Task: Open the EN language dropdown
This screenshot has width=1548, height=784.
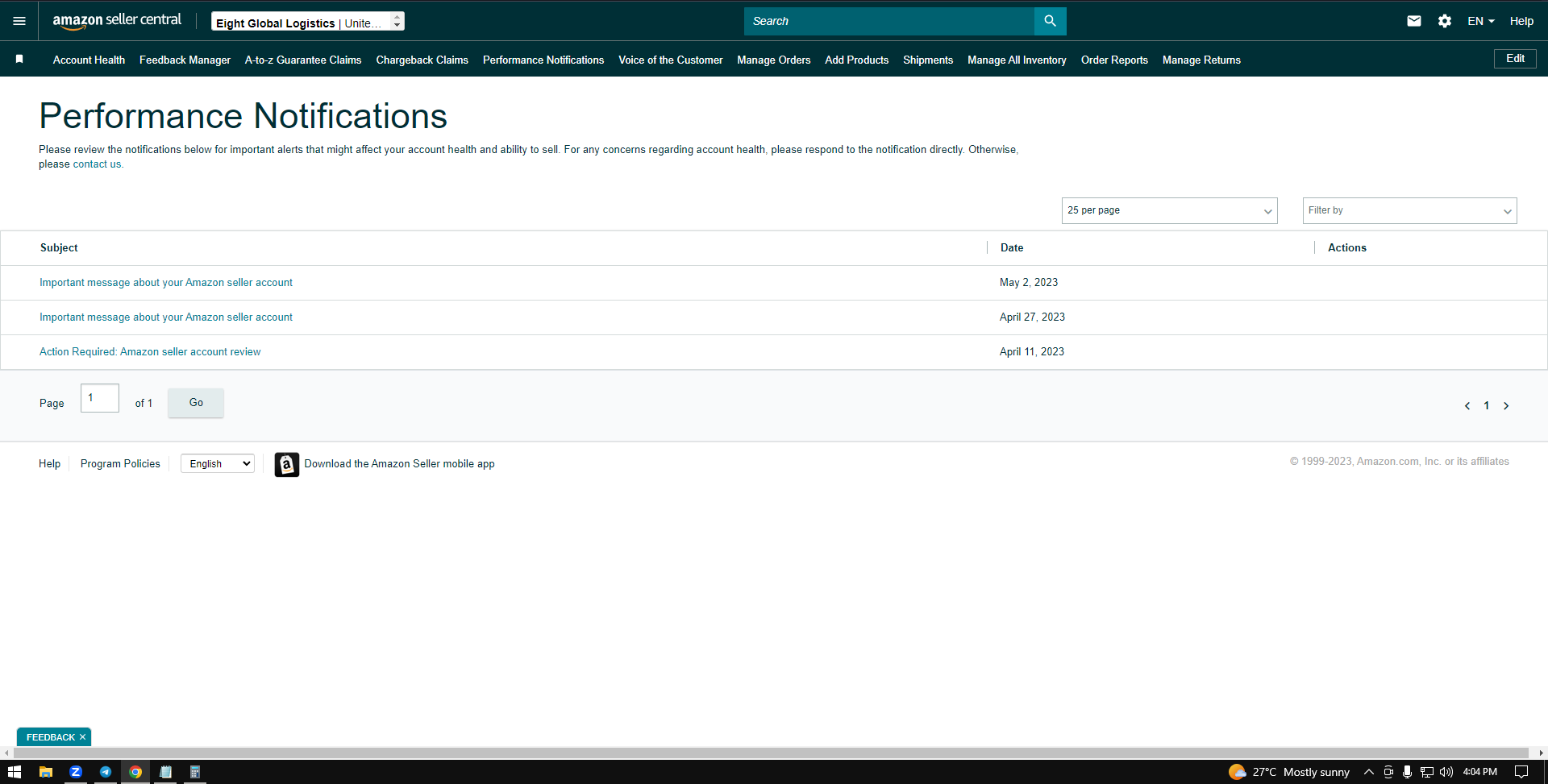Action: pos(1481,21)
